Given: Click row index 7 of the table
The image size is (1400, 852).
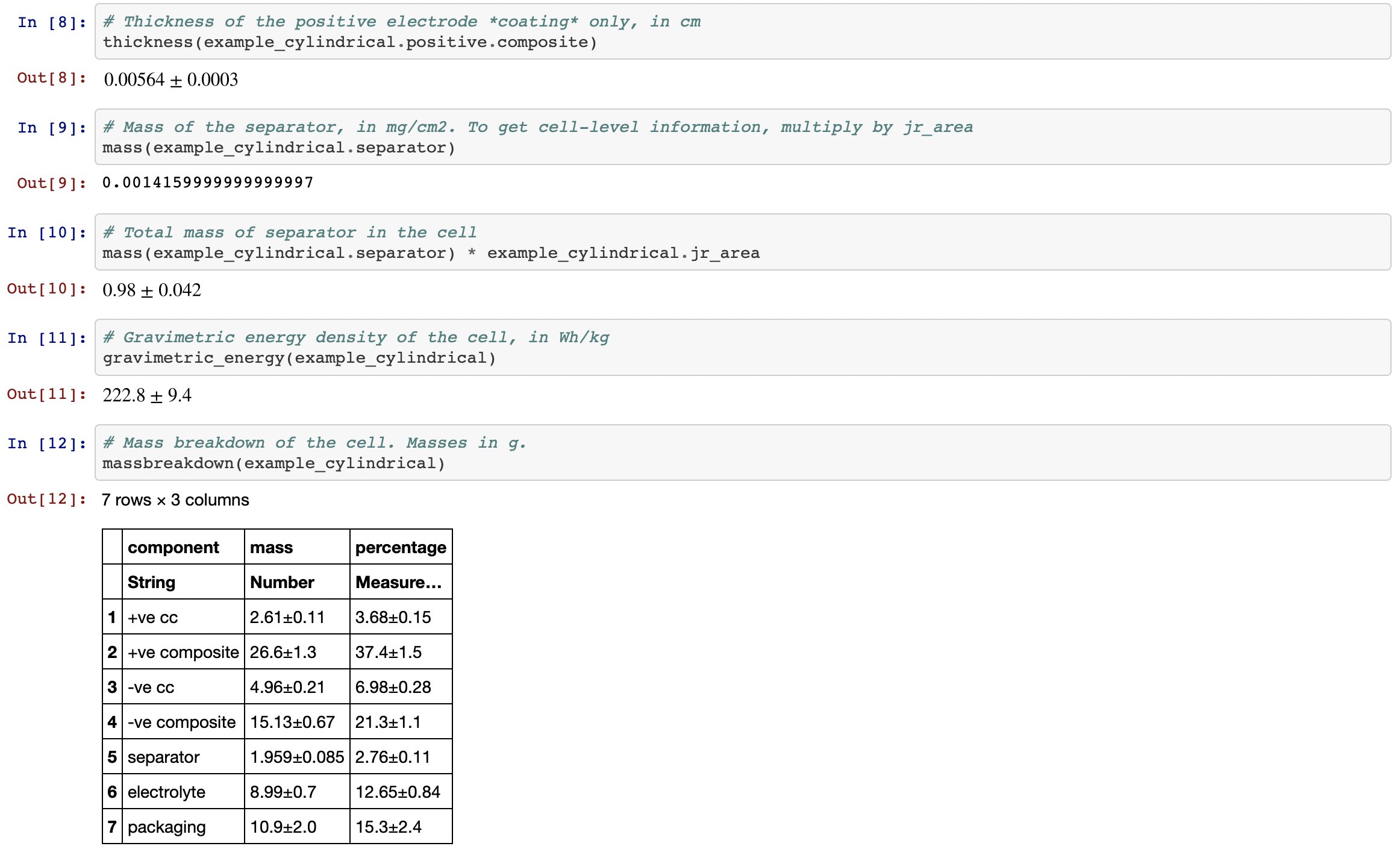Looking at the screenshot, I should coord(112,827).
